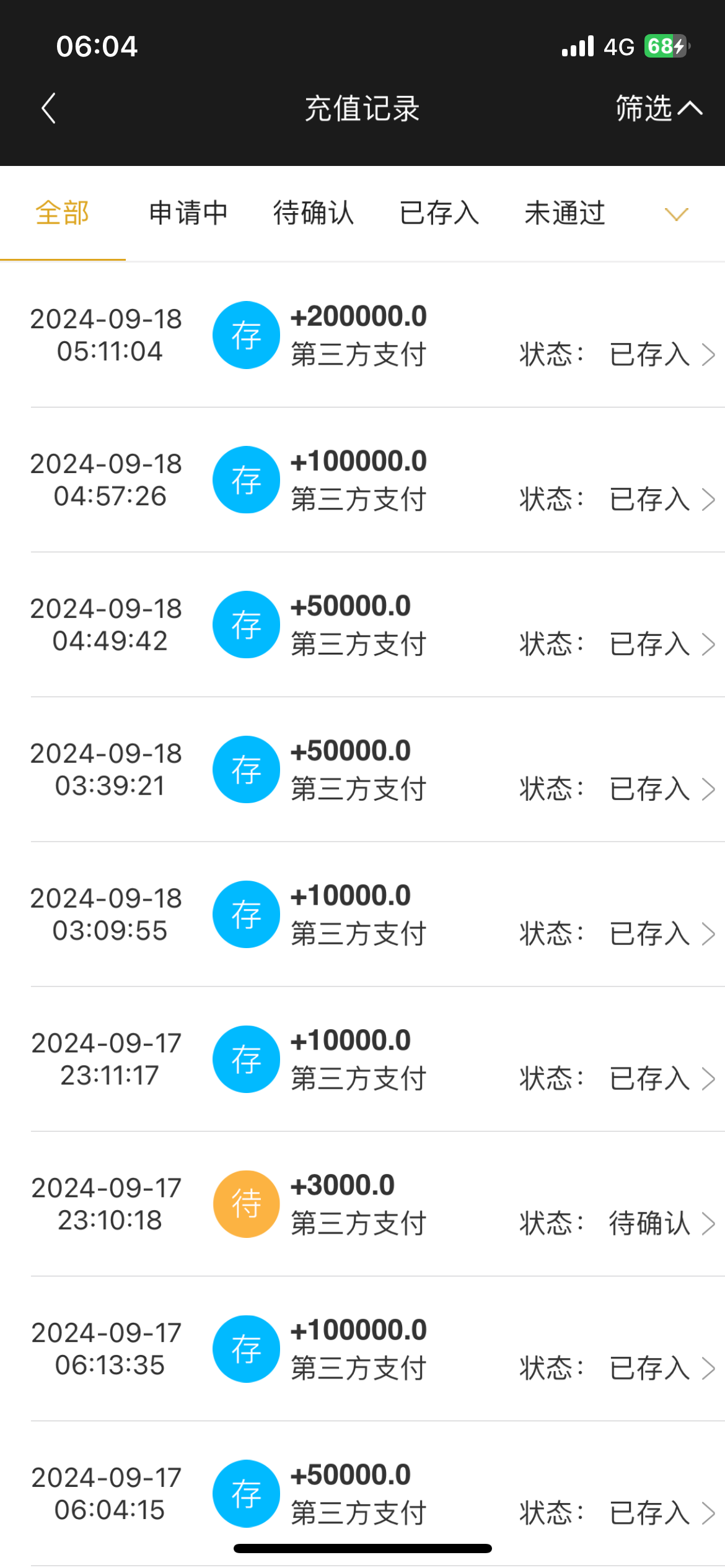The width and height of the screenshot is (725, 1568).
Task: Open the 筛选 filter dropdown
Action: point(658,109)
